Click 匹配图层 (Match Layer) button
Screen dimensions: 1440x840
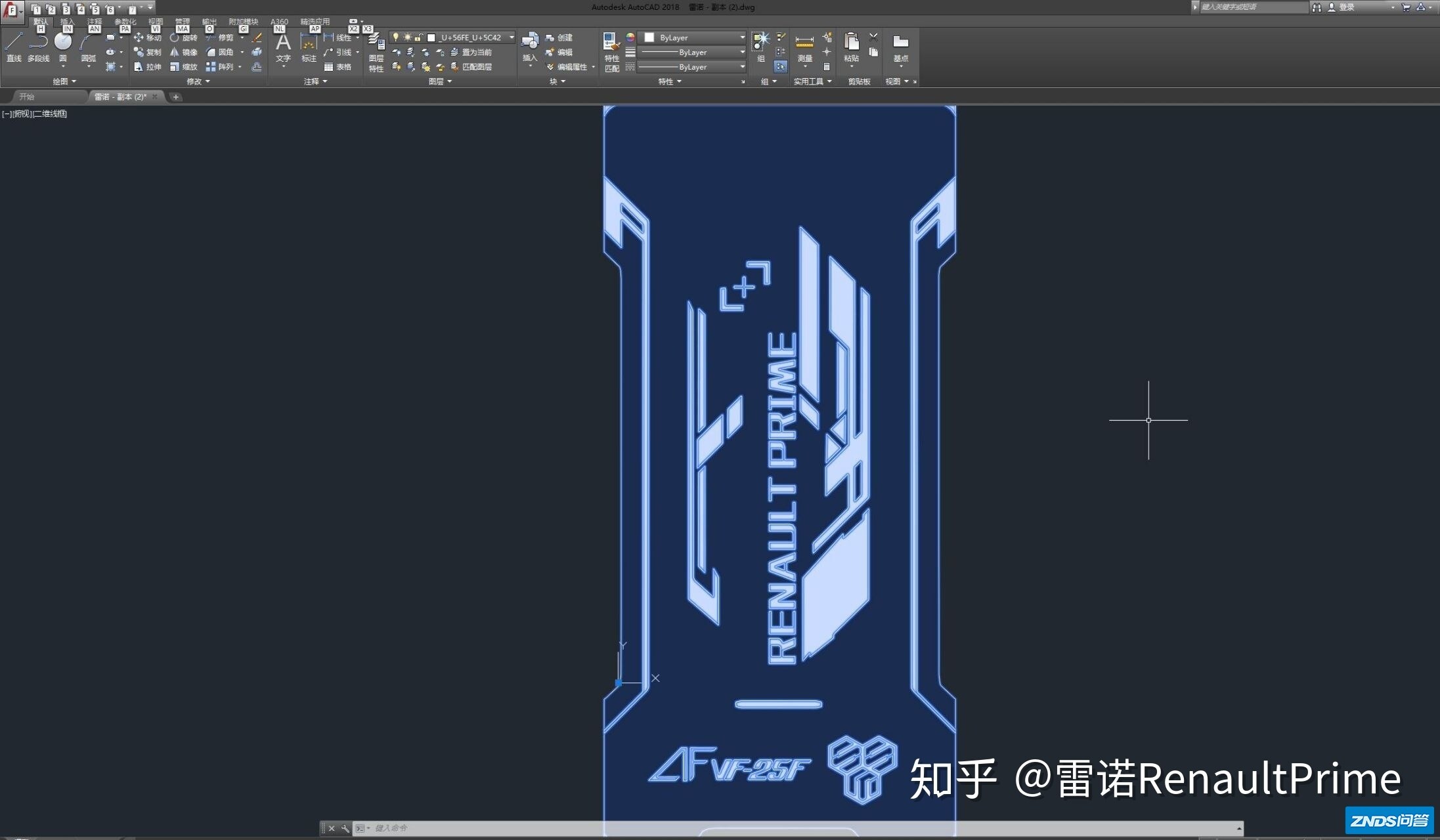[471, 66]
